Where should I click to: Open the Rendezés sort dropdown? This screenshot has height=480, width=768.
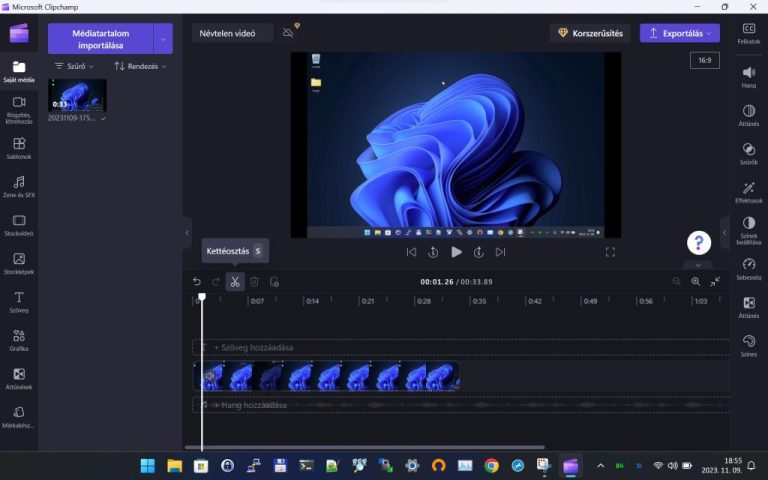pos(140,66)
